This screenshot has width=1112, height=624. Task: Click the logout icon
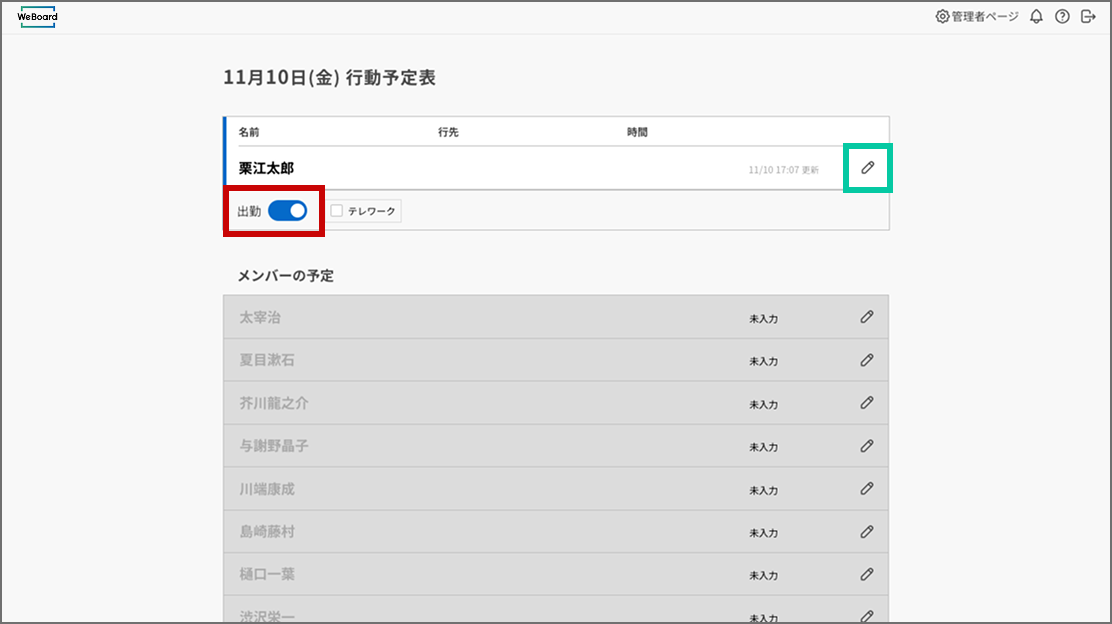[1088, 17]
